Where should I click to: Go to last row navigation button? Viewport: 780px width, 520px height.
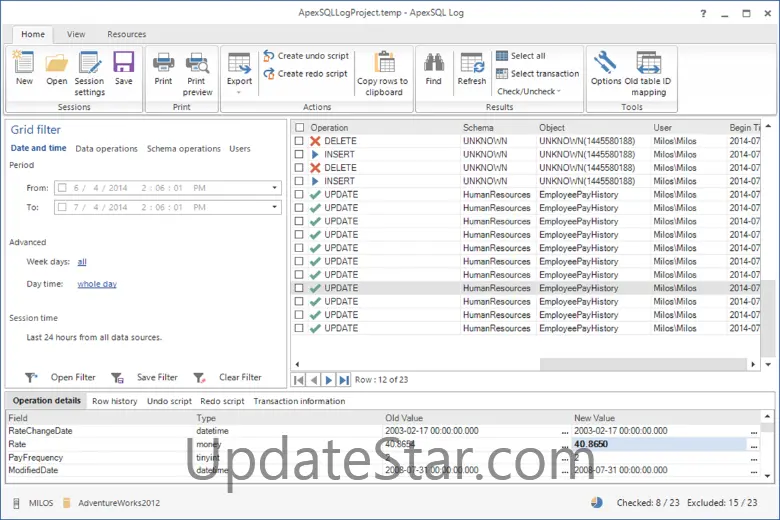(344, 380)
